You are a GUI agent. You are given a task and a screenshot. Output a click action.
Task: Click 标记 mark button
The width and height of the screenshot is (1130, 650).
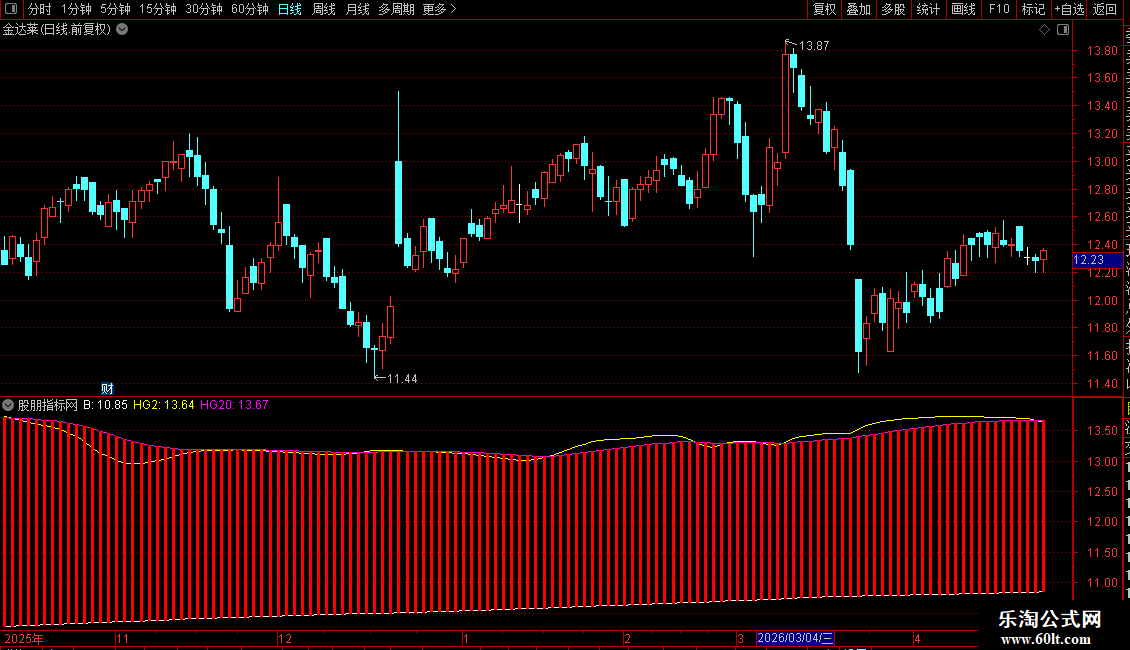click(1033, 9)
